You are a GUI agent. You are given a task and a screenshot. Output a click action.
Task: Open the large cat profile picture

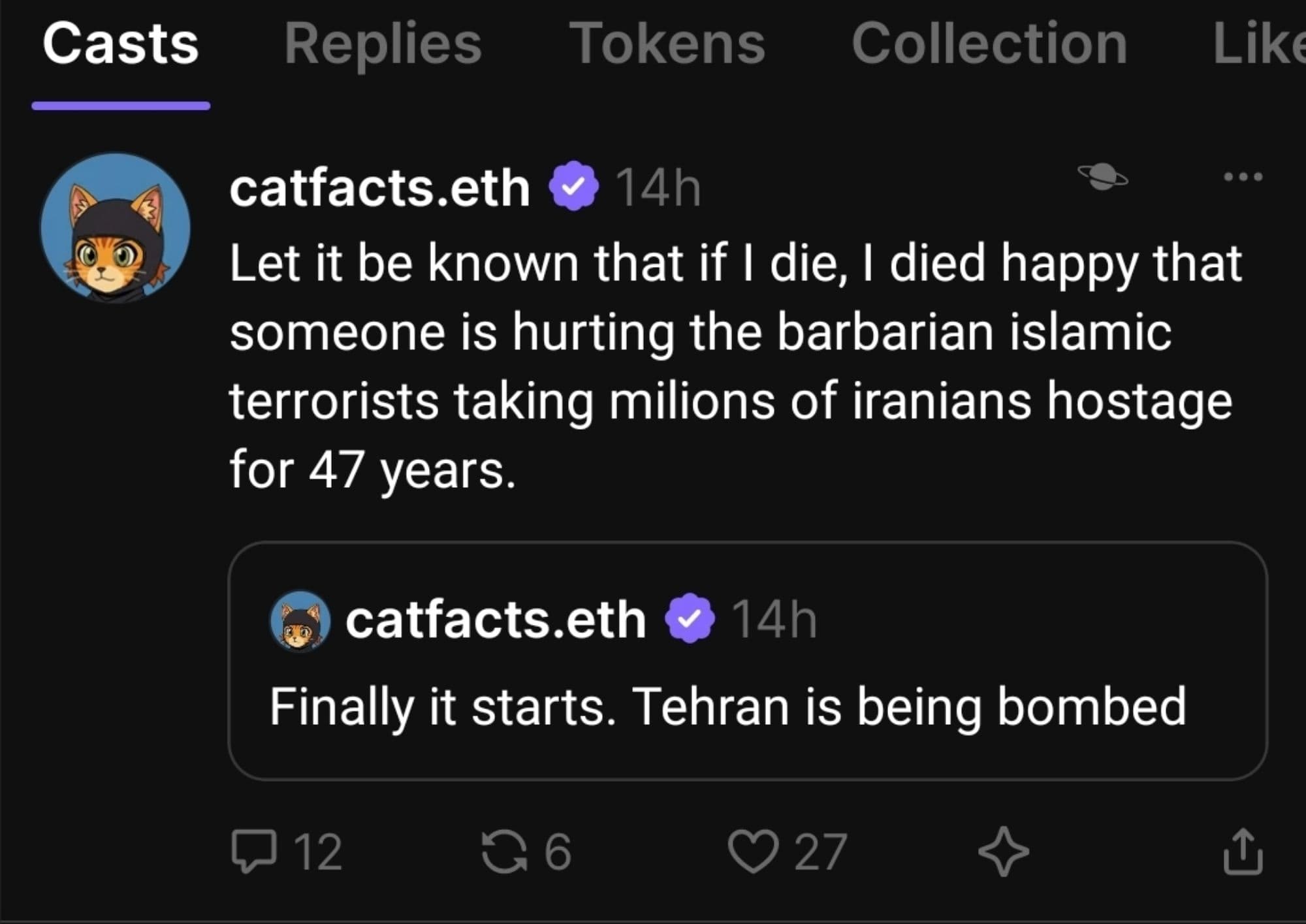click(x=116, y=228)
